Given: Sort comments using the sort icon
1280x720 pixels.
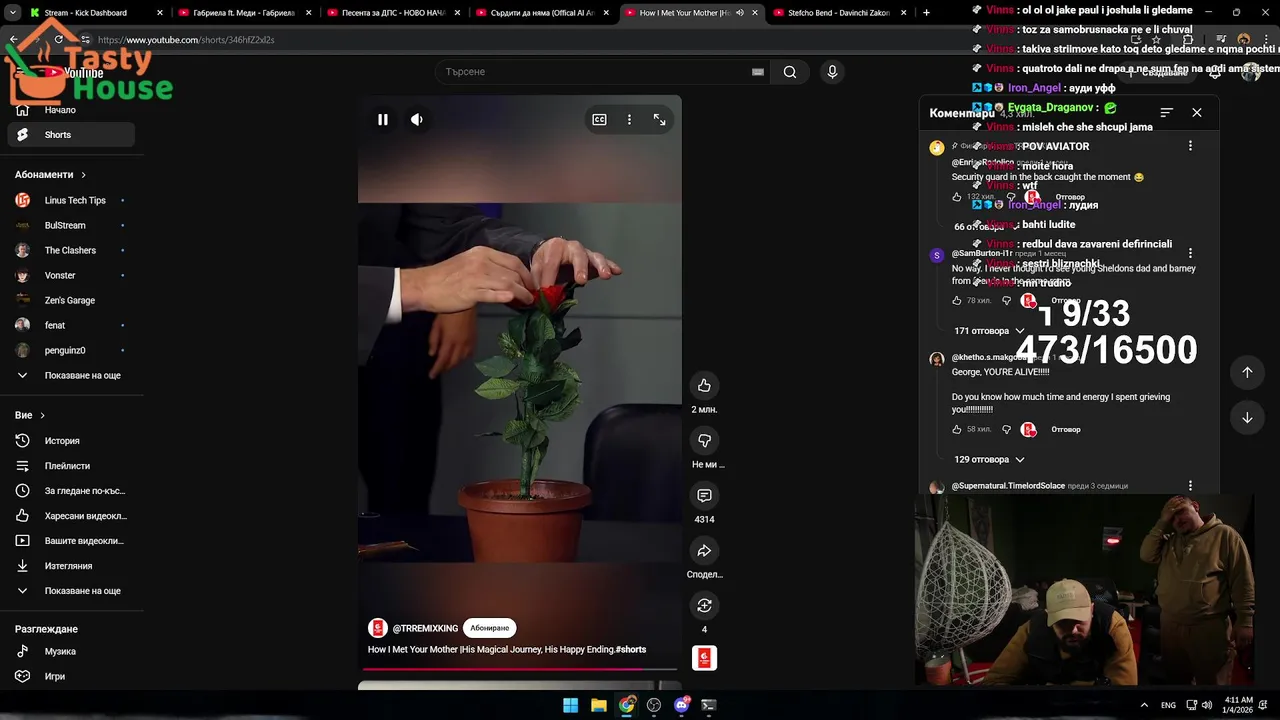Looking at the screenshot, I should click(x=1166, y=113).
